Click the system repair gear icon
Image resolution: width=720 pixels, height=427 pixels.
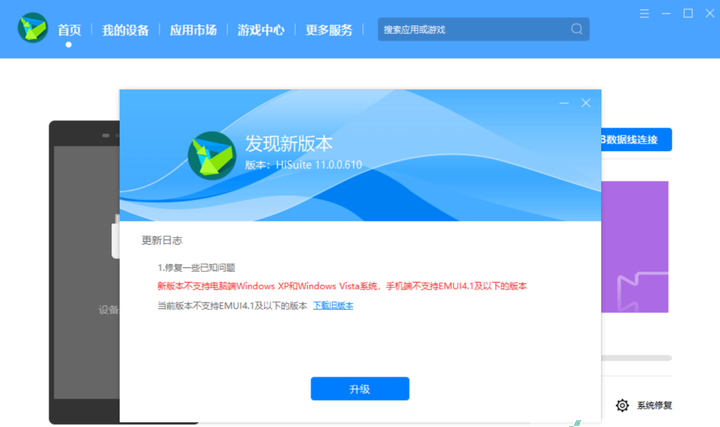[622, 405]
